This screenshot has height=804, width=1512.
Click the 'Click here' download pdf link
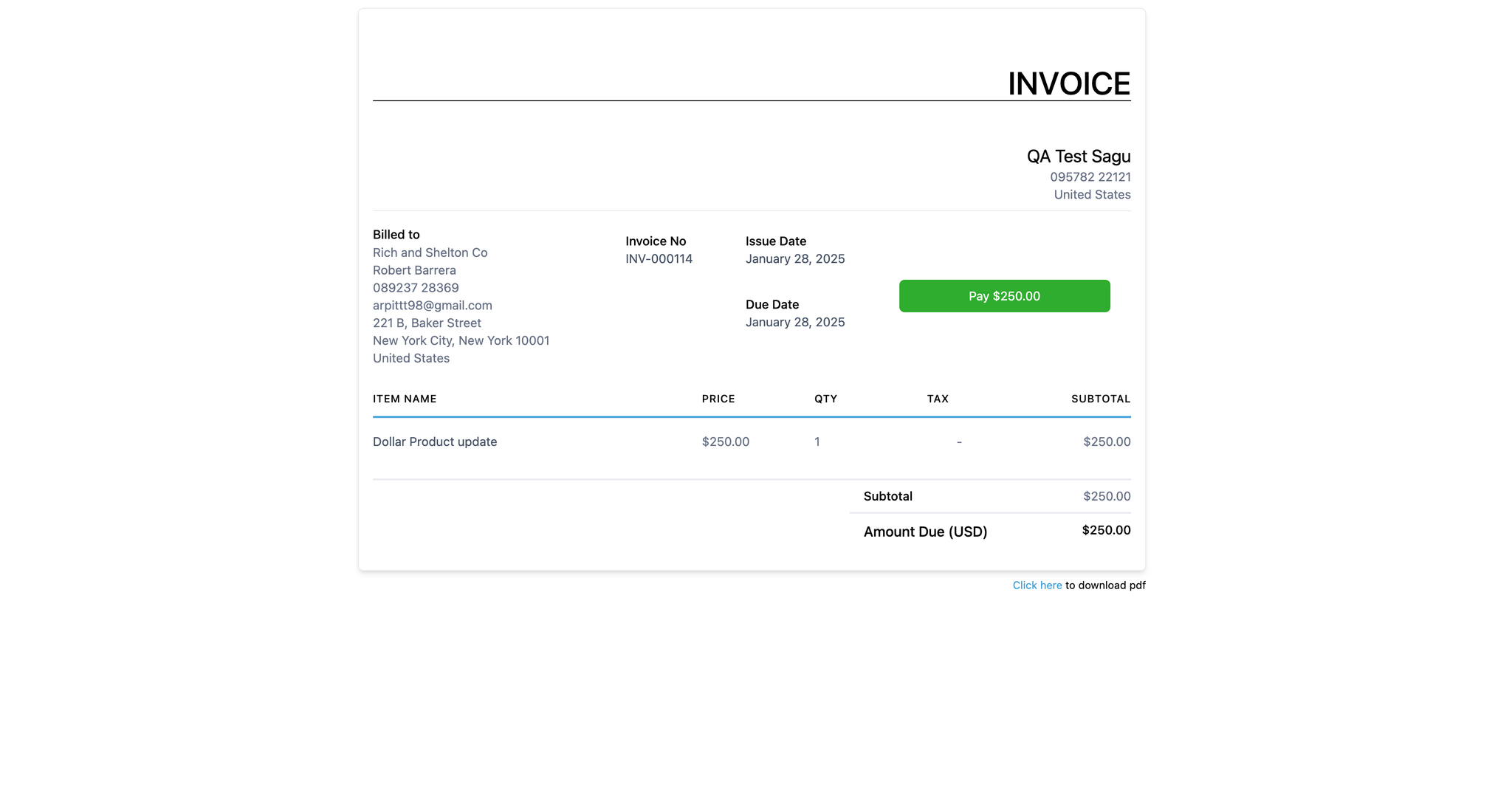pos(1037,585)
